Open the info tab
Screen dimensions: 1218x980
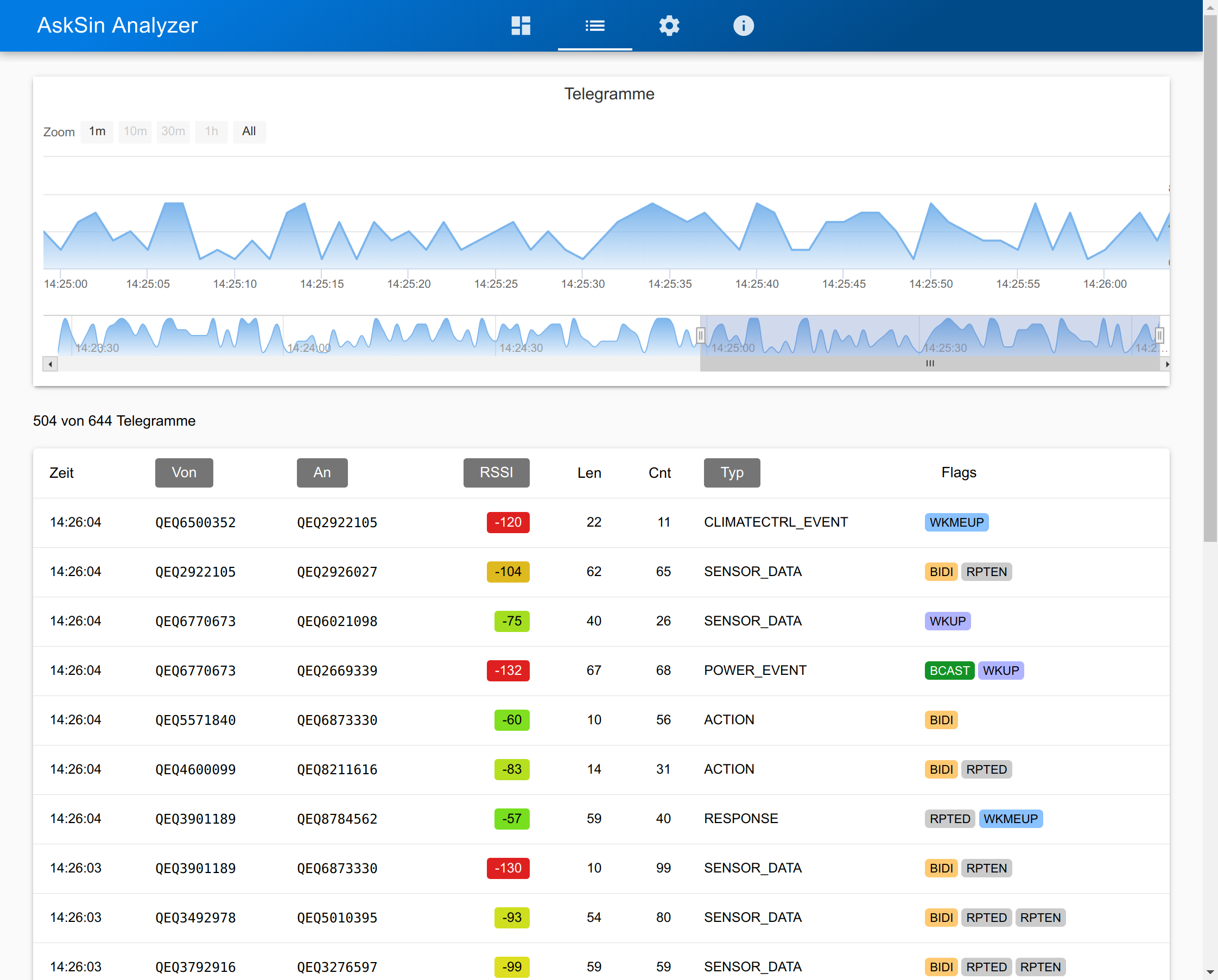click(743, 26)
